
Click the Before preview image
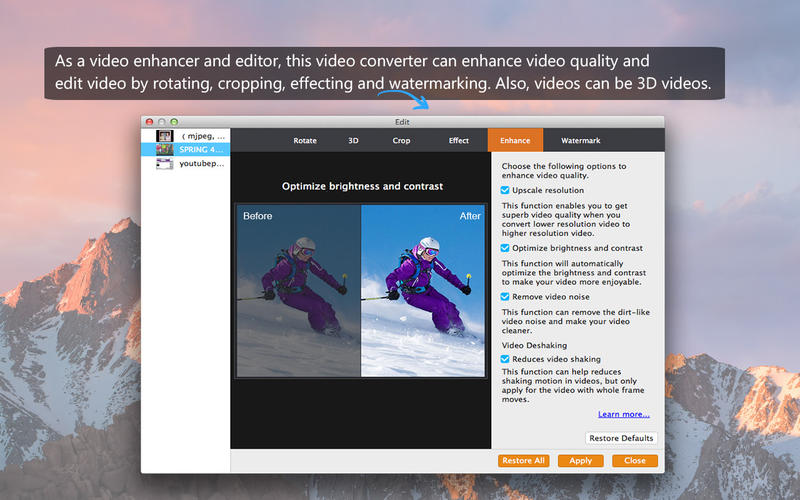pos(298,291)
